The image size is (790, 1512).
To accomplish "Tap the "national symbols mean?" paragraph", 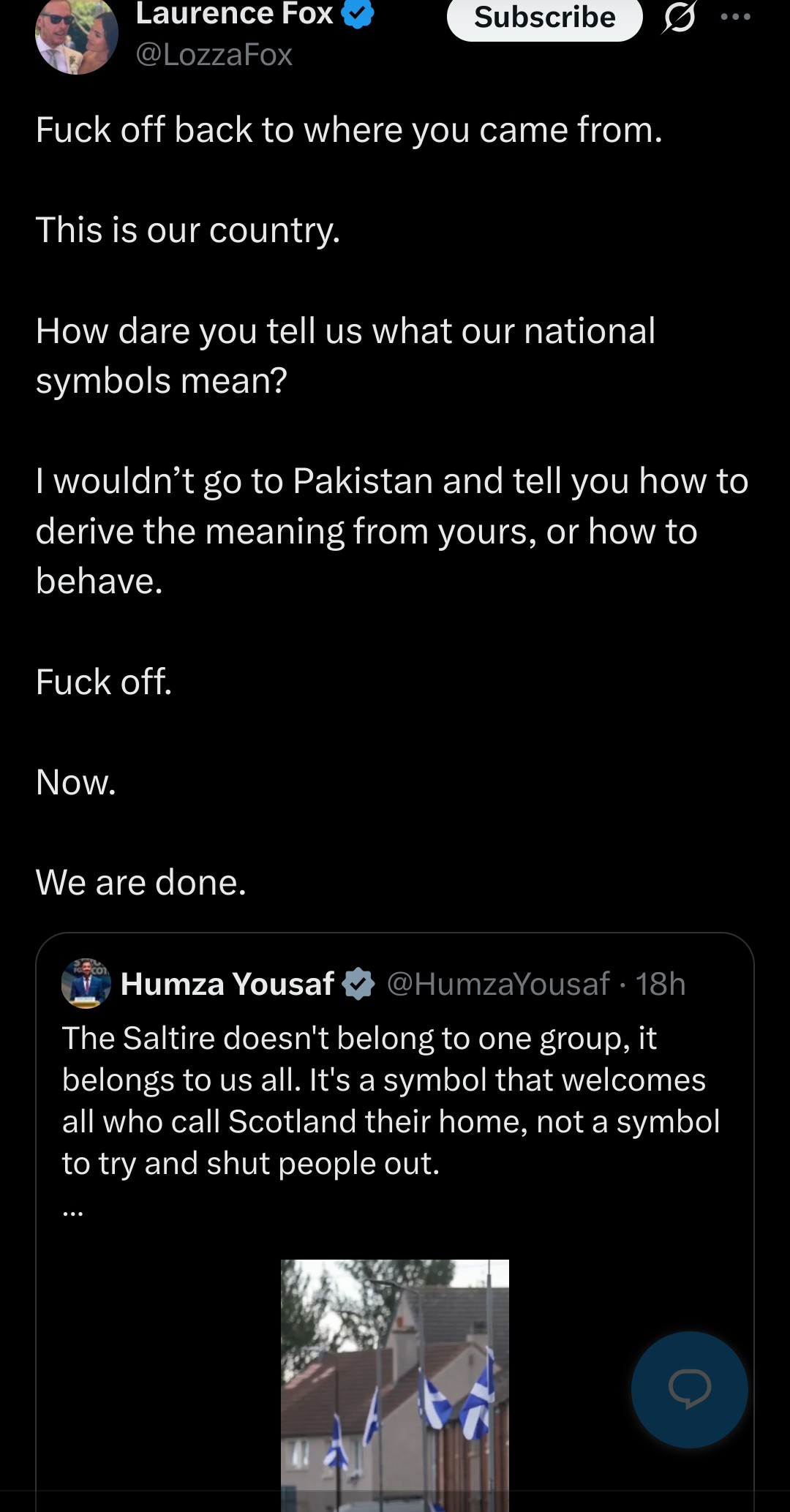I will 345,356.
